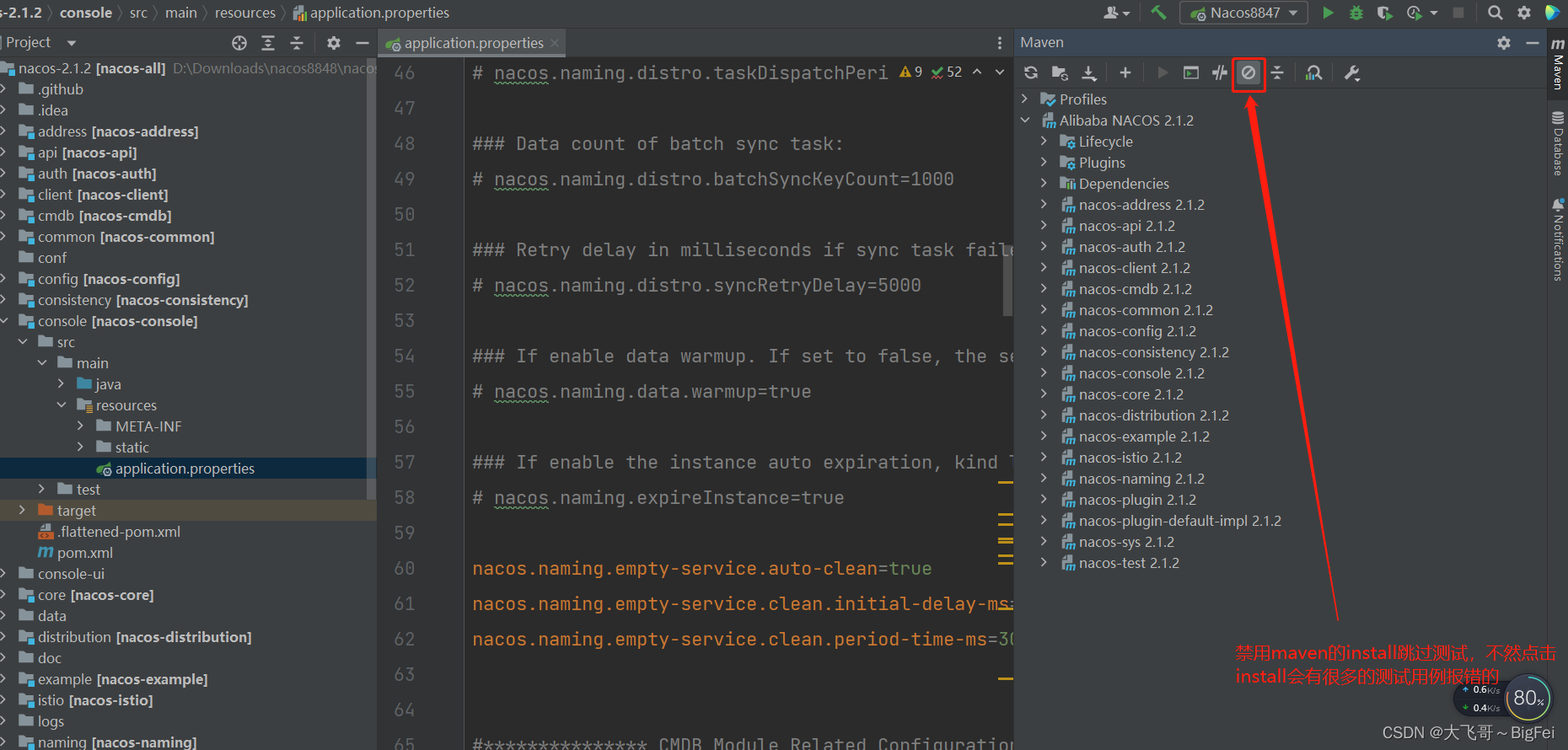The image size is (1568, 750).
Task: Expand target folder in project tree
Action: pyautogui.click(x=22, y=510)
